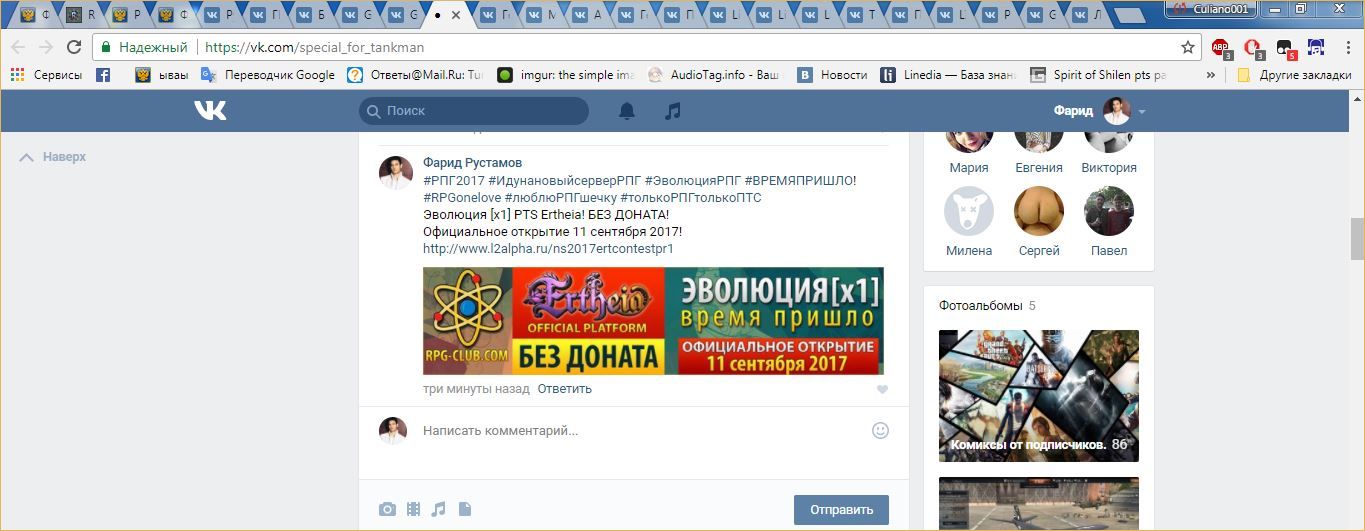Open hashtag #RPGonelove
This screenshot has width=1365, height=531.
(x=462, y=198)
